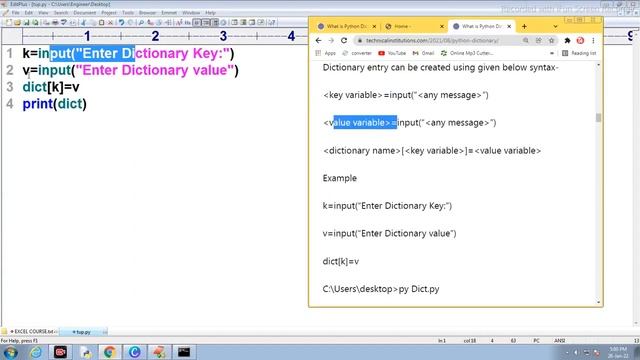Open Online Mp3 Cutter bookmark

coord(467,53)
